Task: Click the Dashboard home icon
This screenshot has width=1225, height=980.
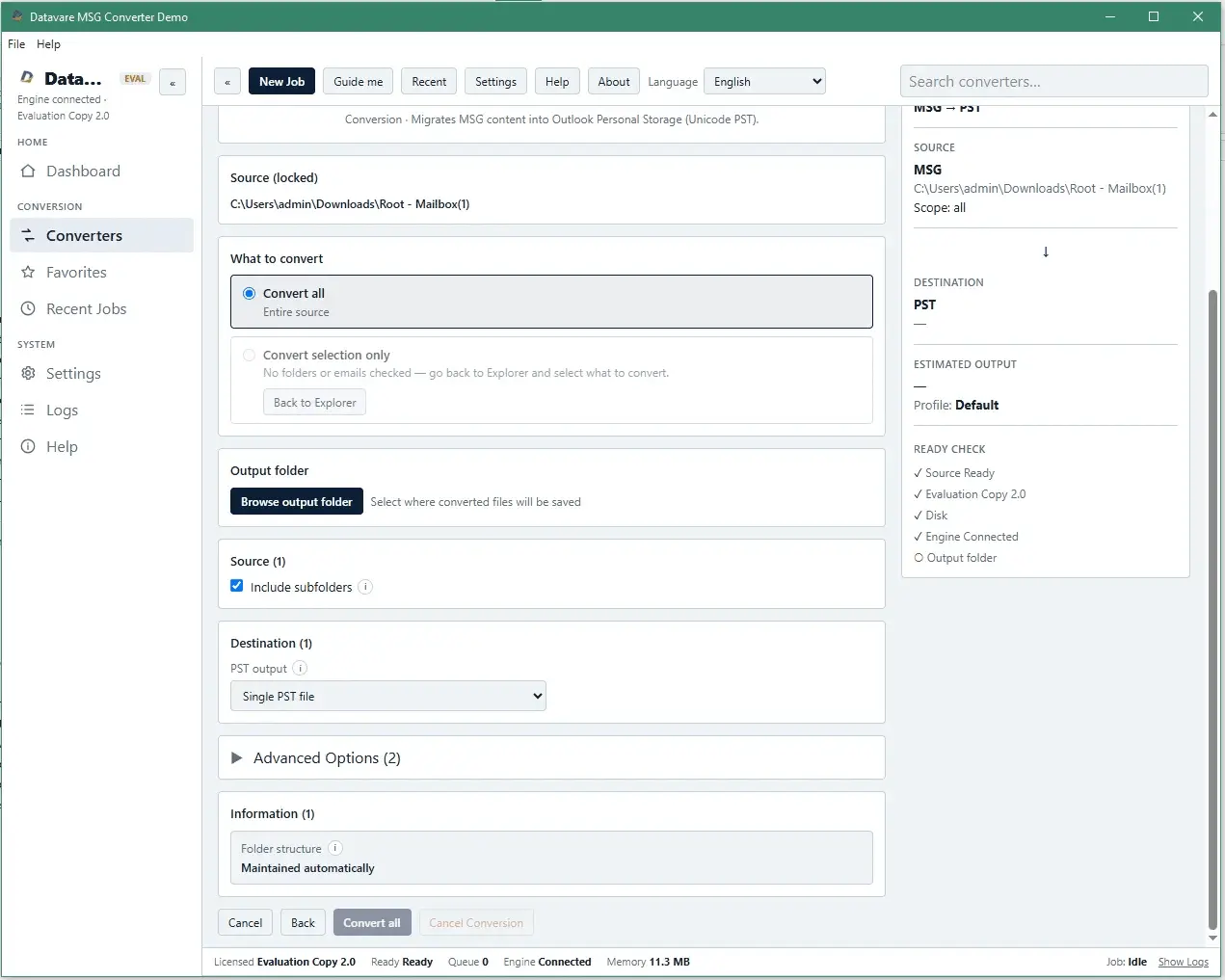Action: (x=28, y=171)
